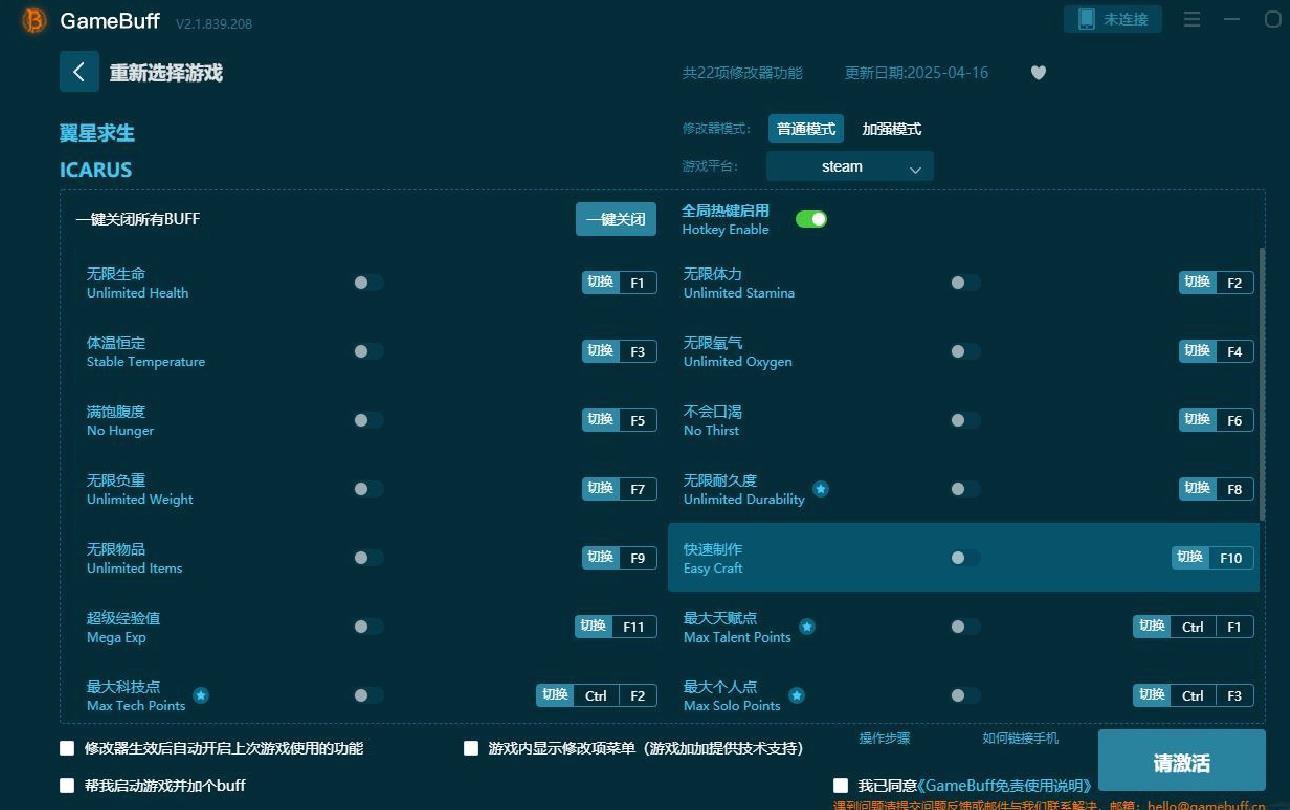Click the ICARUS game title

pos(96,170)
